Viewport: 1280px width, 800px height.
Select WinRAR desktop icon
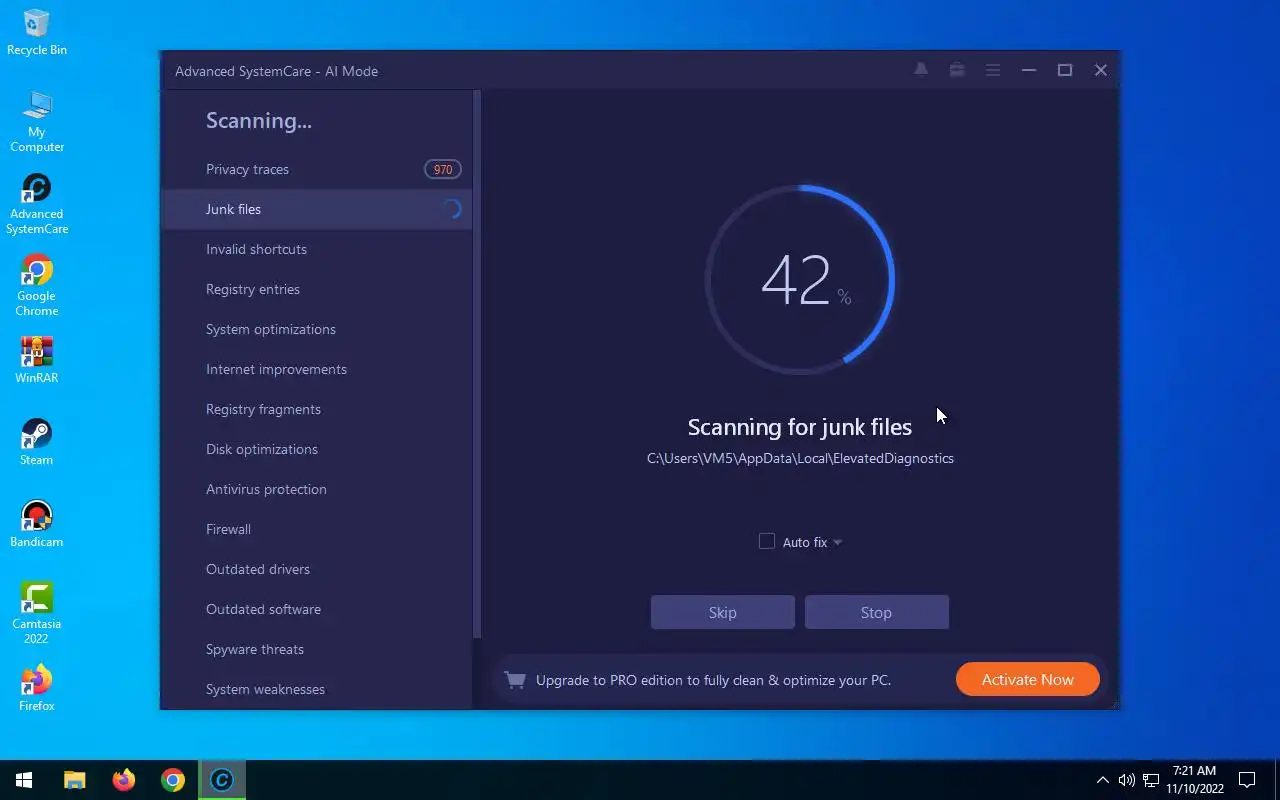pyautogui.click(x=37, y=360)
